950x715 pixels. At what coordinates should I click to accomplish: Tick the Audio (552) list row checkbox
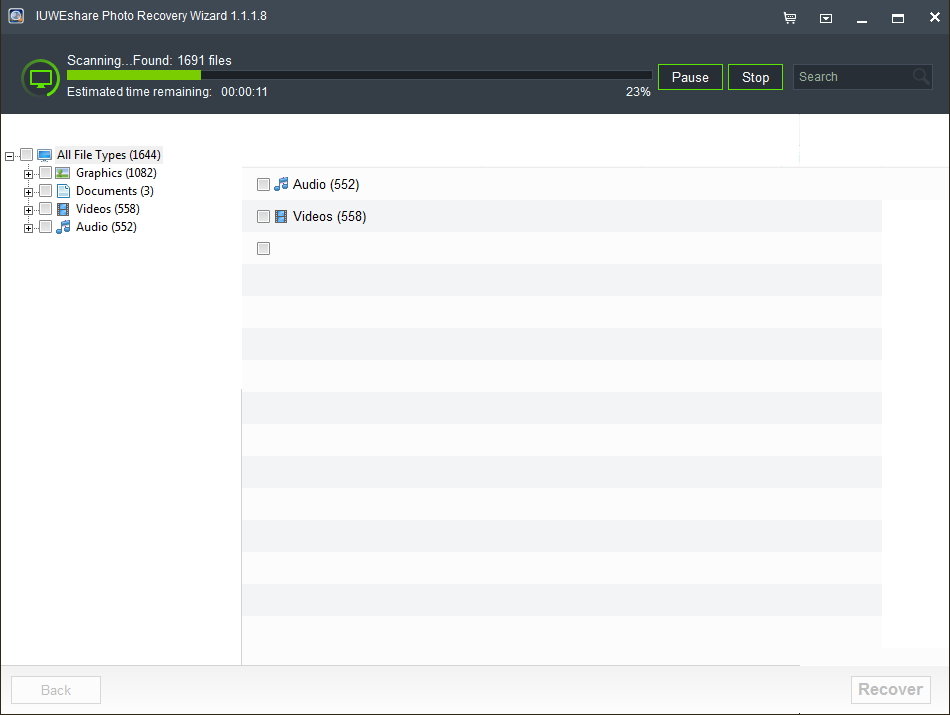[264, 184]
